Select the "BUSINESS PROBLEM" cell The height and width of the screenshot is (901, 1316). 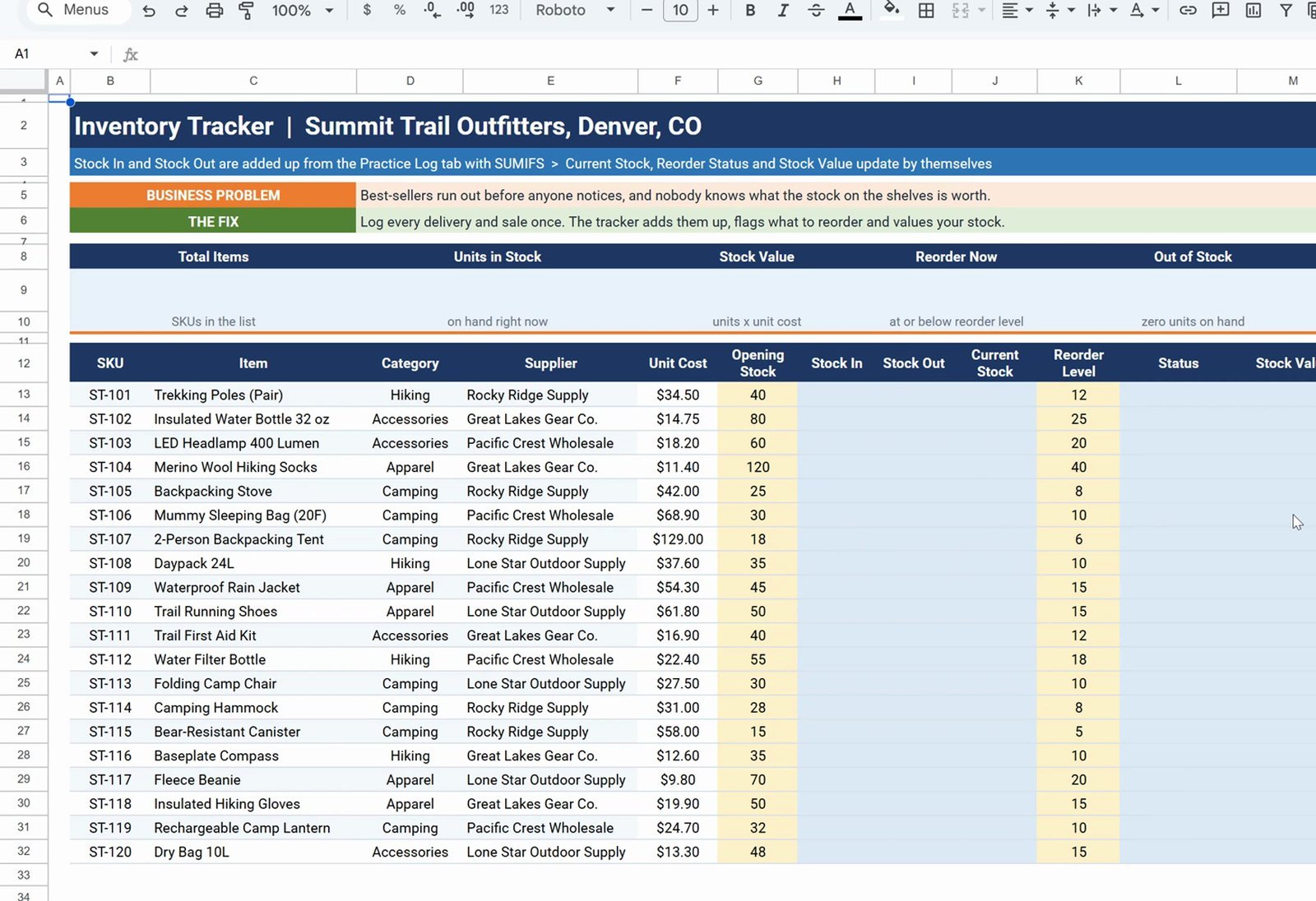pyautogui.click(x=213, y=196)
